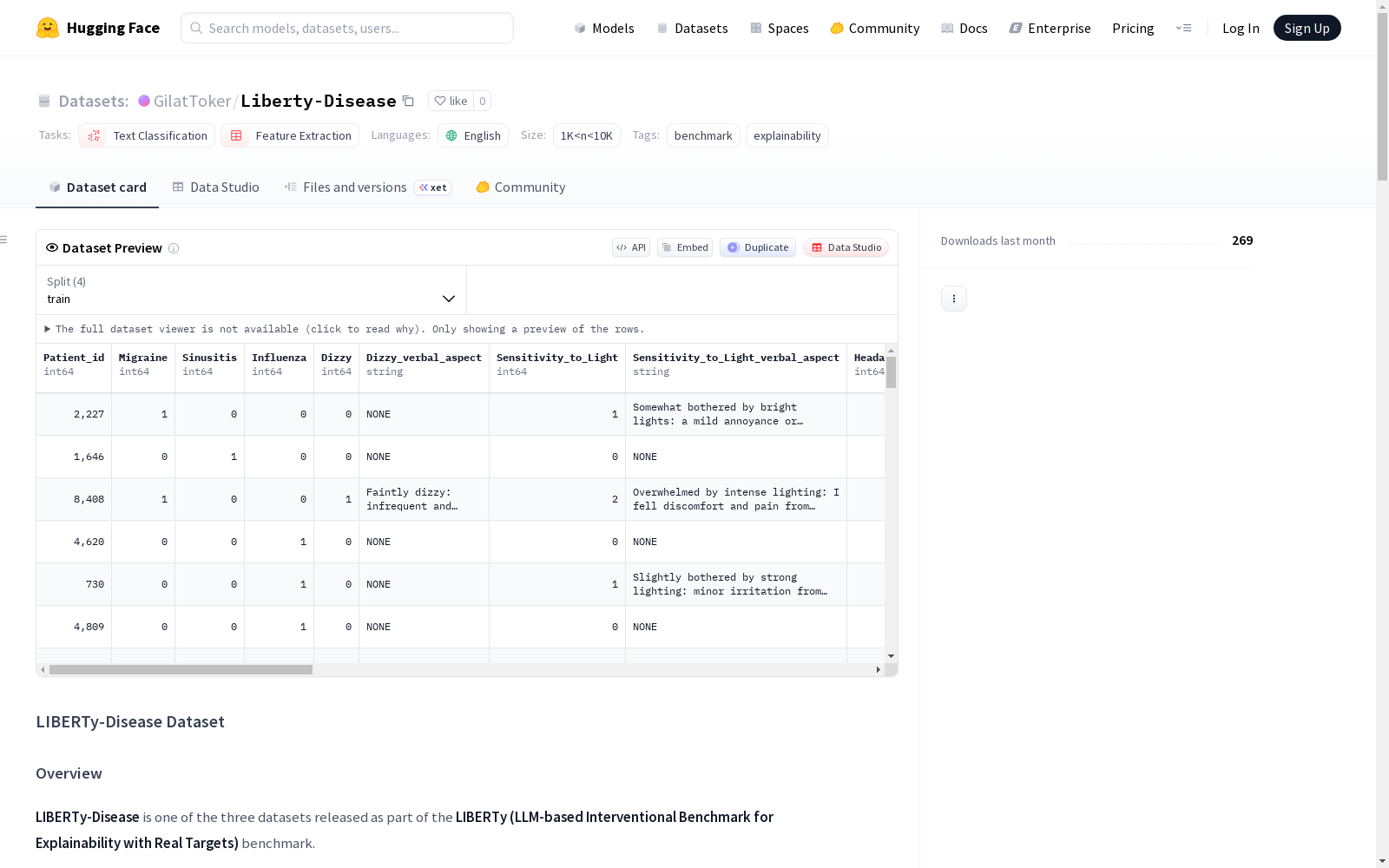Click the Hugging Face logo

pyautogui.click(x=98, y=28)
